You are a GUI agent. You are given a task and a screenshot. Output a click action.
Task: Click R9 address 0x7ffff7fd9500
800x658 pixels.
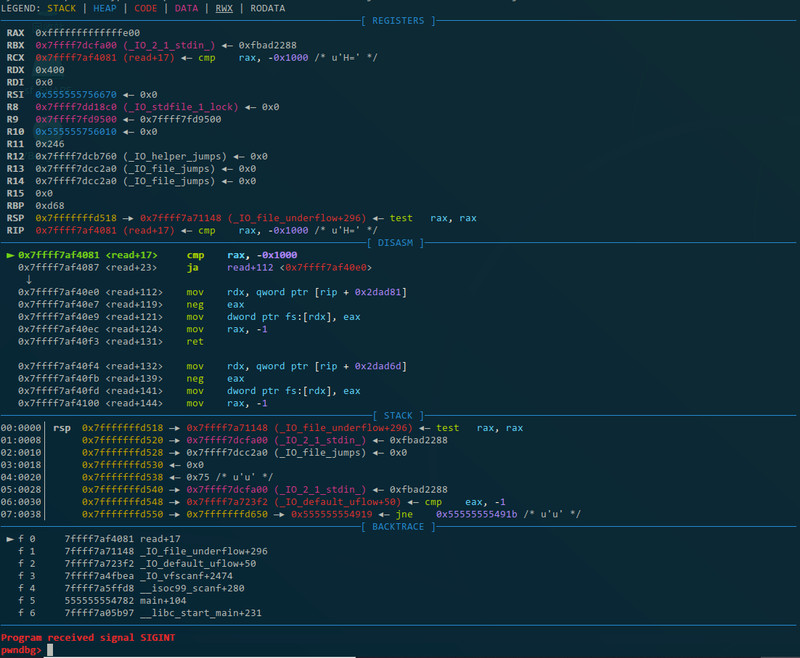(x=76, y=119)
